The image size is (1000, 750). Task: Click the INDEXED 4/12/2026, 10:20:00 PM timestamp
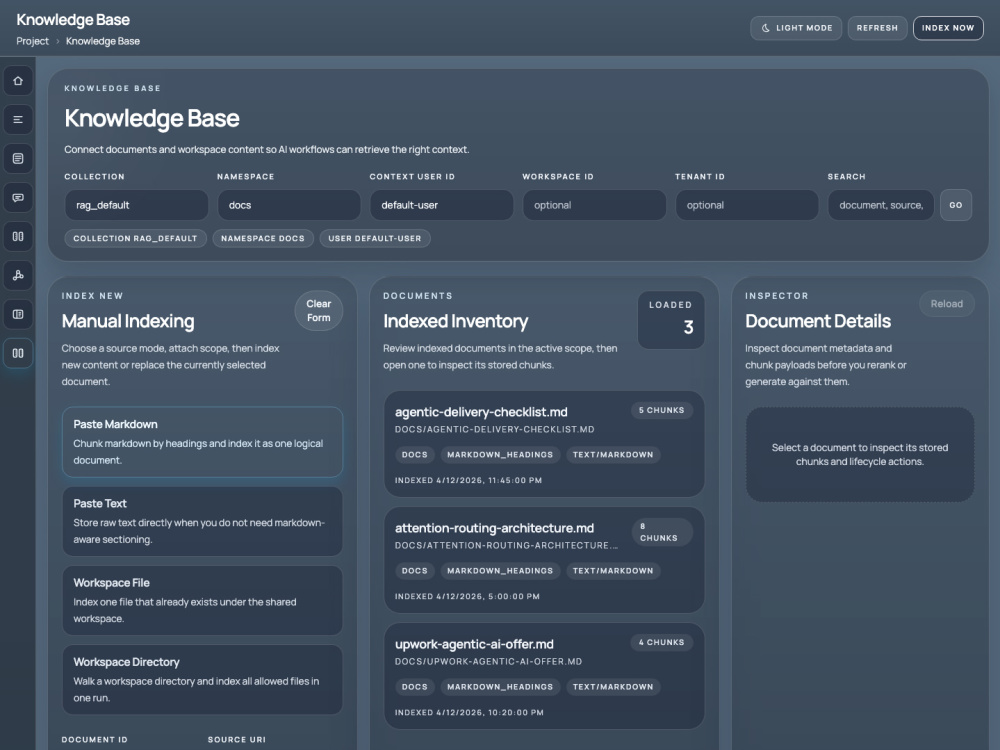coord(469,712)
